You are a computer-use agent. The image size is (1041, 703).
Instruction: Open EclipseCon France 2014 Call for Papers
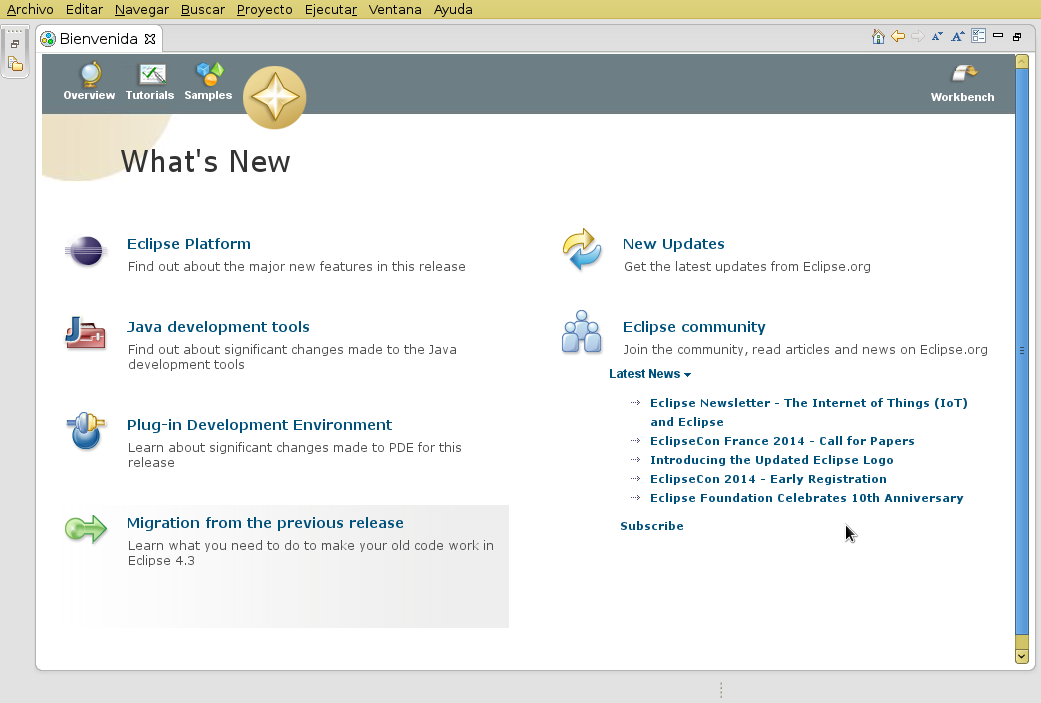coord(782,441)
